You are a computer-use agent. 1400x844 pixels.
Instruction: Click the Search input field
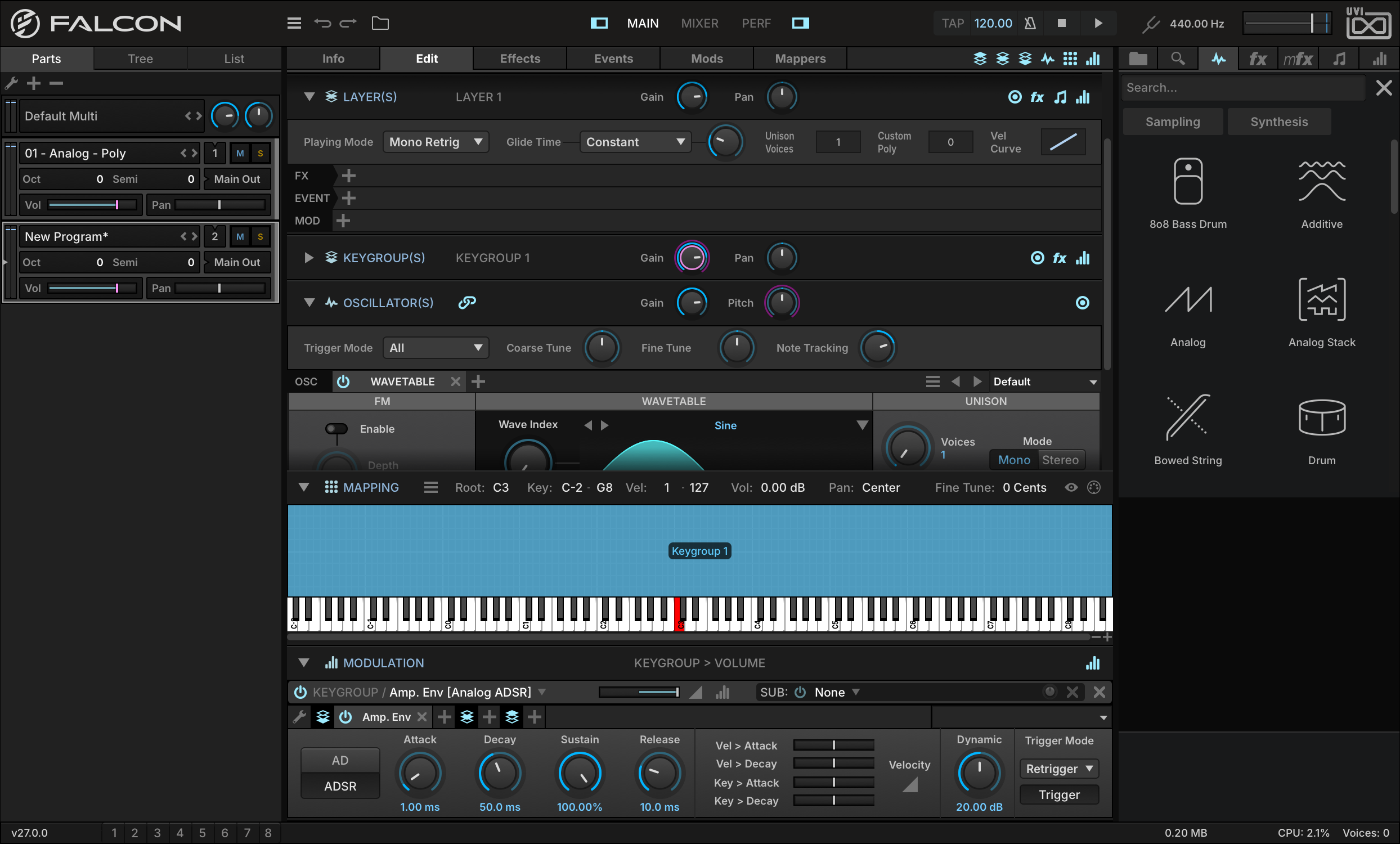point(1243,87)
